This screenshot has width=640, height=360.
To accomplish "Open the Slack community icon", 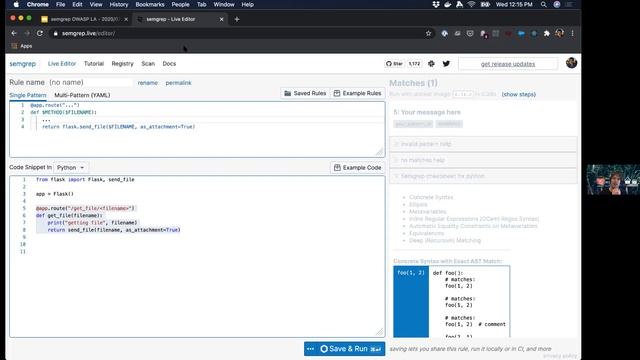I will 431,64.
